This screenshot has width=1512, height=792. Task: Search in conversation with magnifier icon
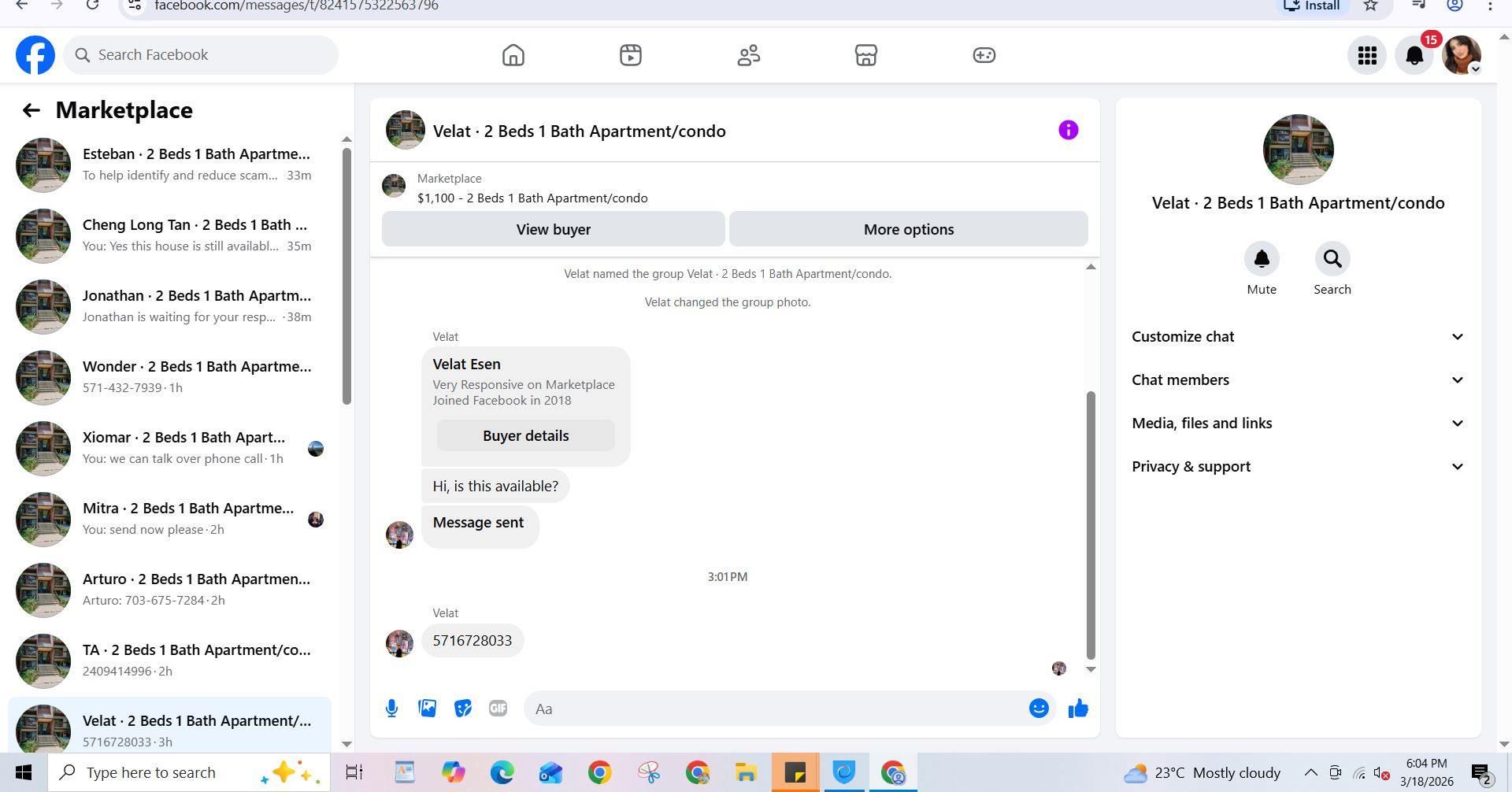tap(1332, 259)
